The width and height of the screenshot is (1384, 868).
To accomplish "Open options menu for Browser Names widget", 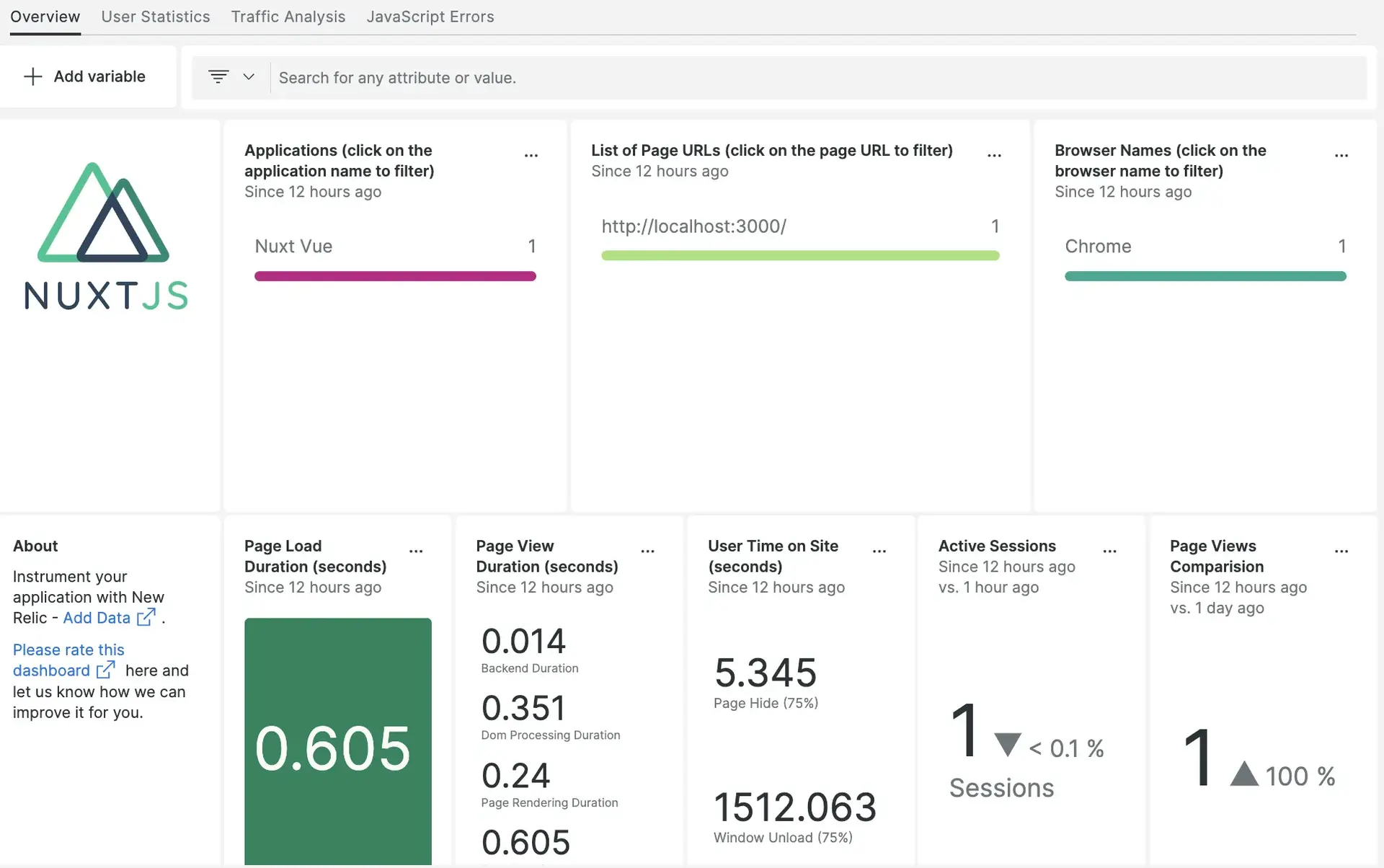I will (1341, 156).
